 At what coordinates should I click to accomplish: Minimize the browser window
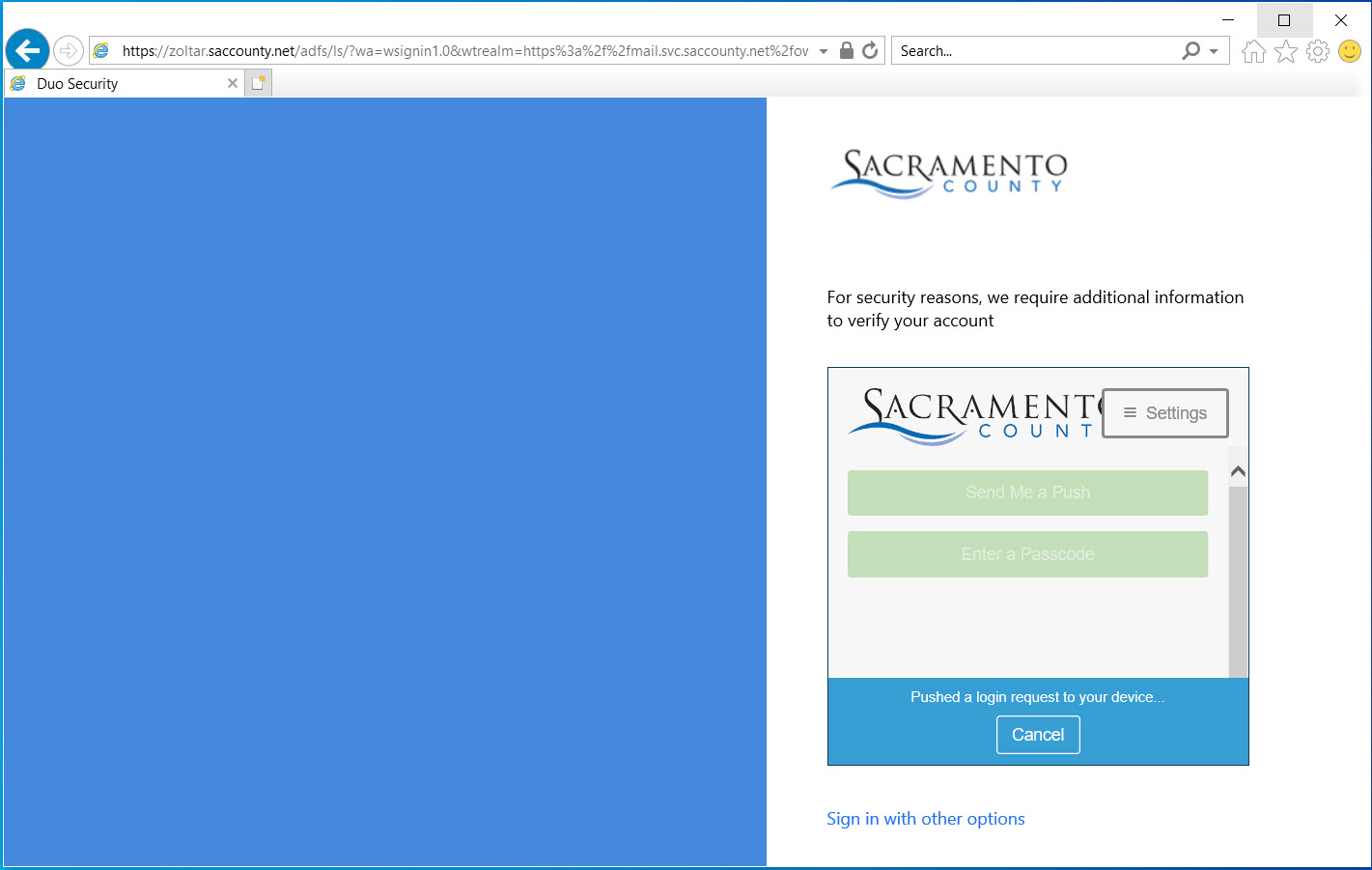(x=1228, y=19)
